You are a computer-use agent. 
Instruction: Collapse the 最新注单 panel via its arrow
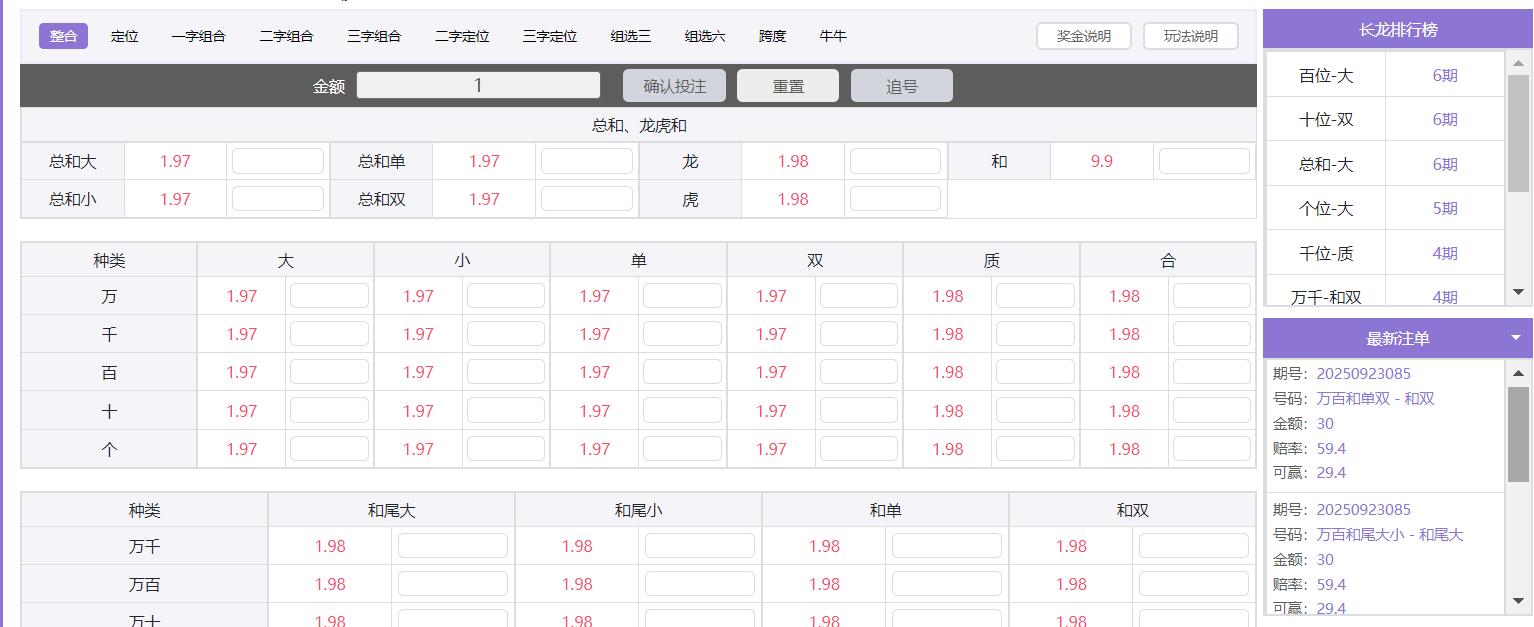pyautogui.click(x=1516, y=338)
